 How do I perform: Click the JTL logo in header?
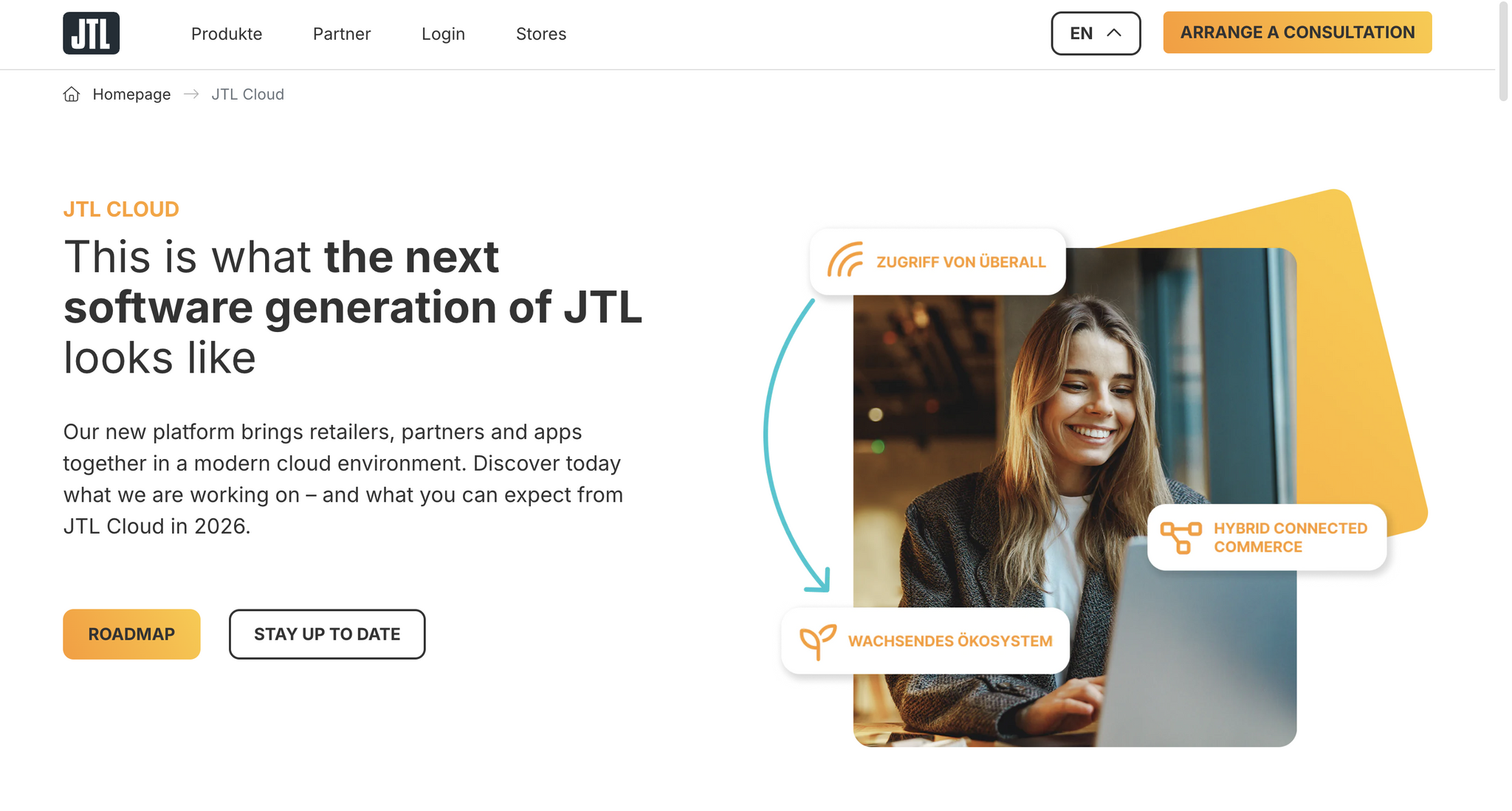91,33
